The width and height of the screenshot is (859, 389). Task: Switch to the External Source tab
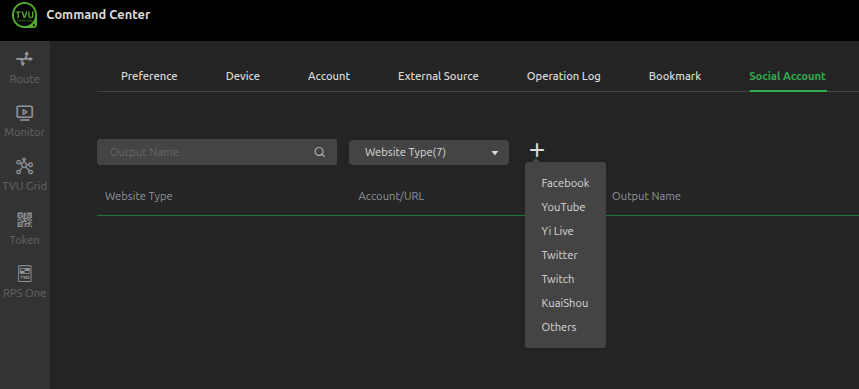coord(438,76)
